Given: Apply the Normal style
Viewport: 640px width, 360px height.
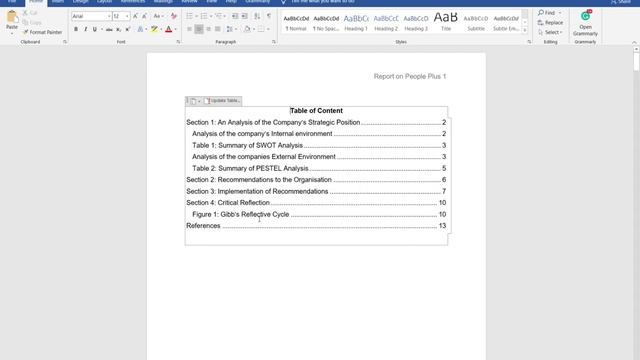Looking at the screenshot, I should pos(296,23).
